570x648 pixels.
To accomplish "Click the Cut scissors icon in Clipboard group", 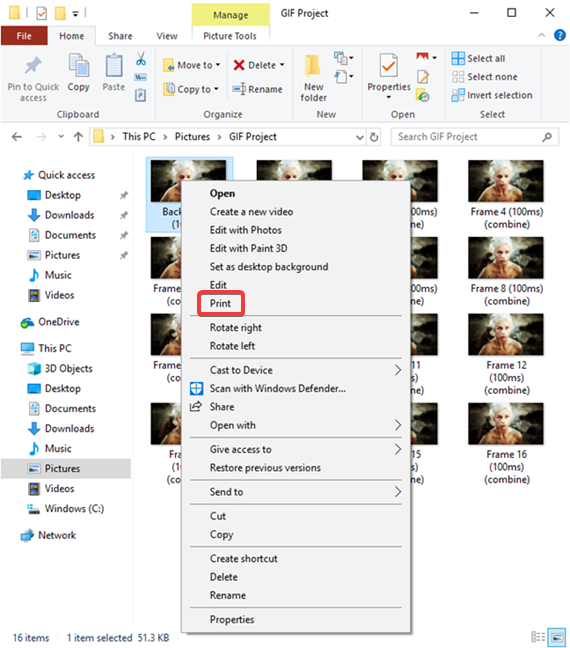I will [x=141, y=59].
